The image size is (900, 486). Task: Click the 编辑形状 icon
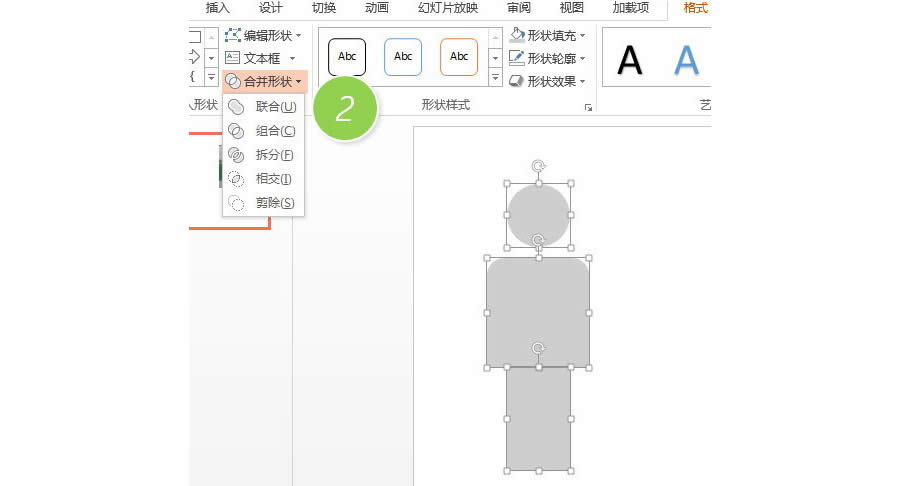[232, 35]
